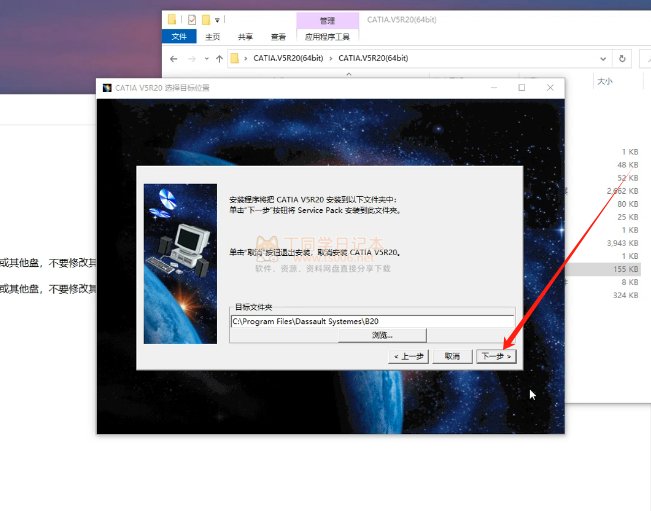Click the 下一步 (Next) button
Image resolution: width=651 pixels, height=511 pixels.
496,356
